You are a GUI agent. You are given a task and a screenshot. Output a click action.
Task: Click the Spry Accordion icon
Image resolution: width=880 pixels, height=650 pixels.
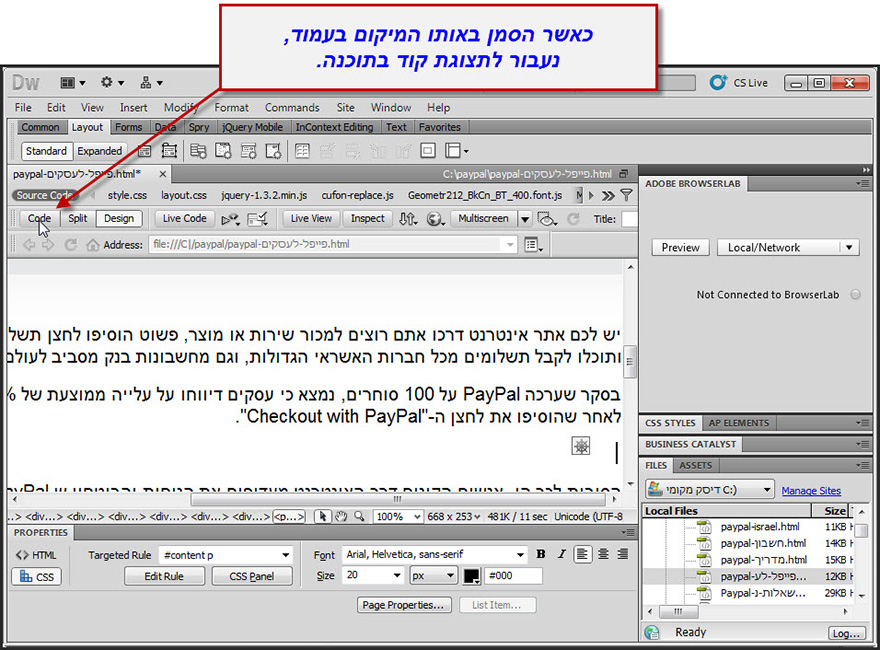[x=248, y=151]
